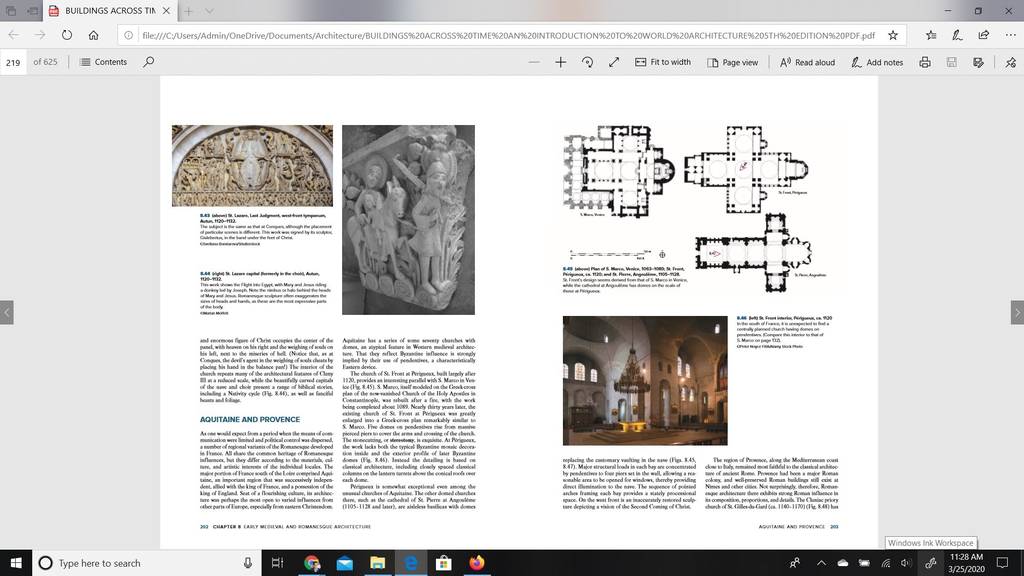The image size is (1024, 576).
Task: Launch Firefox from taskbar
Action: [477, 563]
